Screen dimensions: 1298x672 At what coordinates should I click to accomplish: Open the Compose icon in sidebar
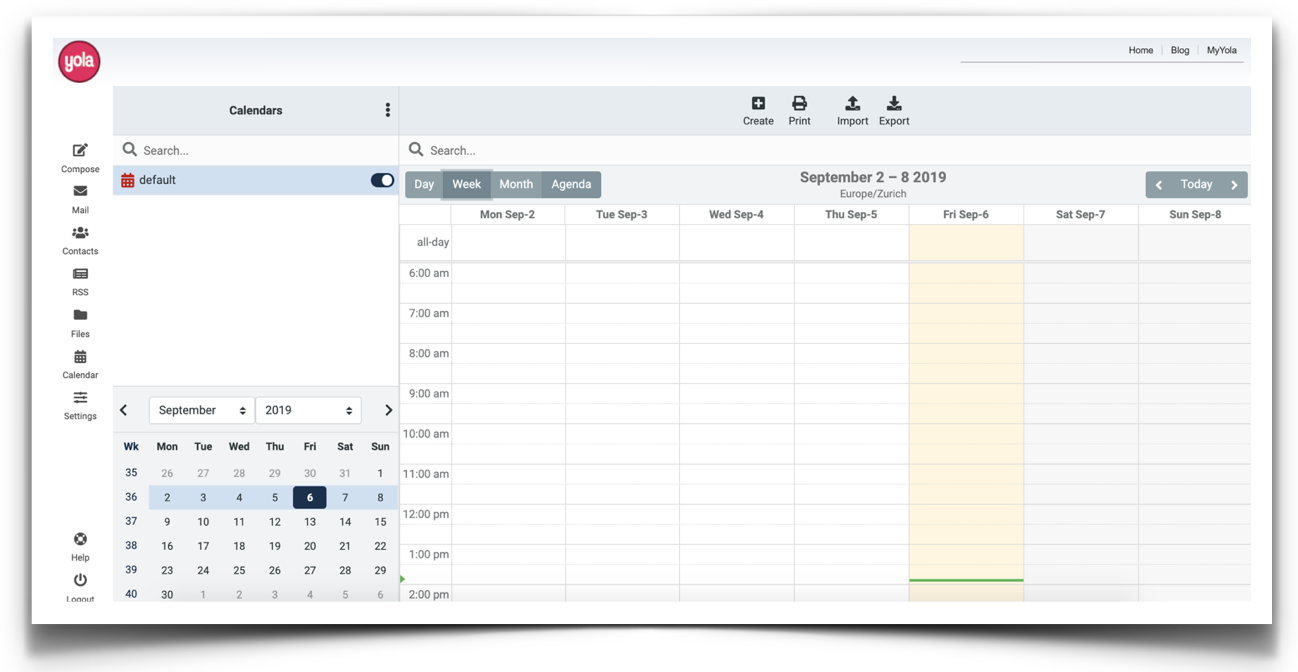pyautogui.click(x=80, y=151)
